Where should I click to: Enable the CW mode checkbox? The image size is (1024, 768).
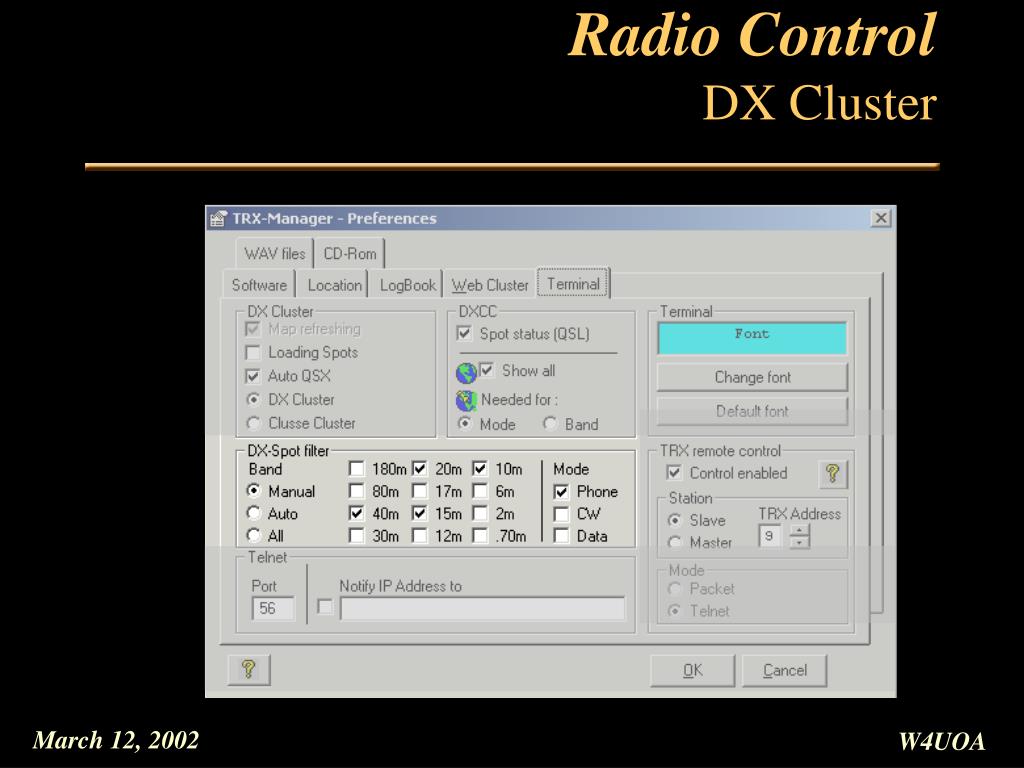tap(561, 514)
